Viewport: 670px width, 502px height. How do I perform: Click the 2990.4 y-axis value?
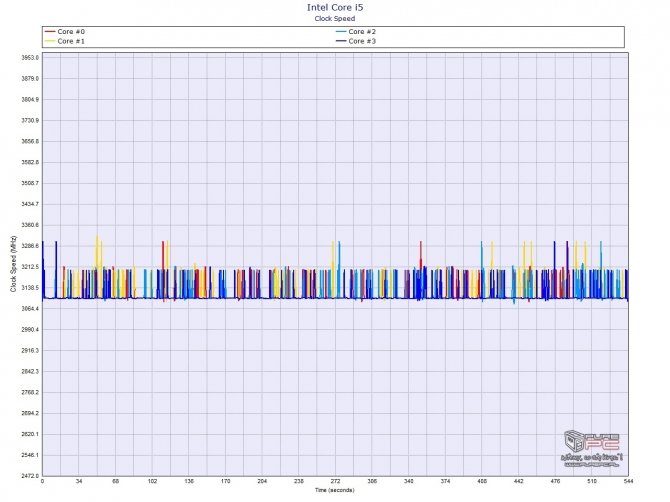pyautogui.click(x=30, y=330)
